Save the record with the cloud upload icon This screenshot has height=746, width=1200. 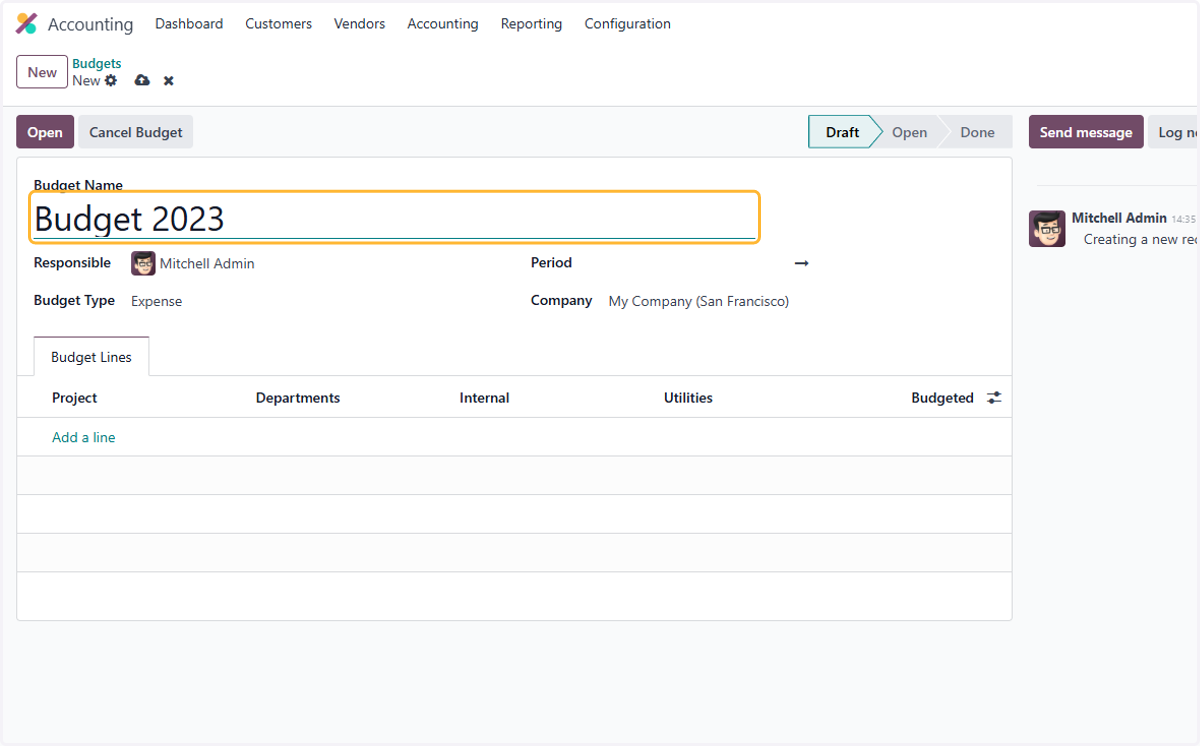coord(142,80)
